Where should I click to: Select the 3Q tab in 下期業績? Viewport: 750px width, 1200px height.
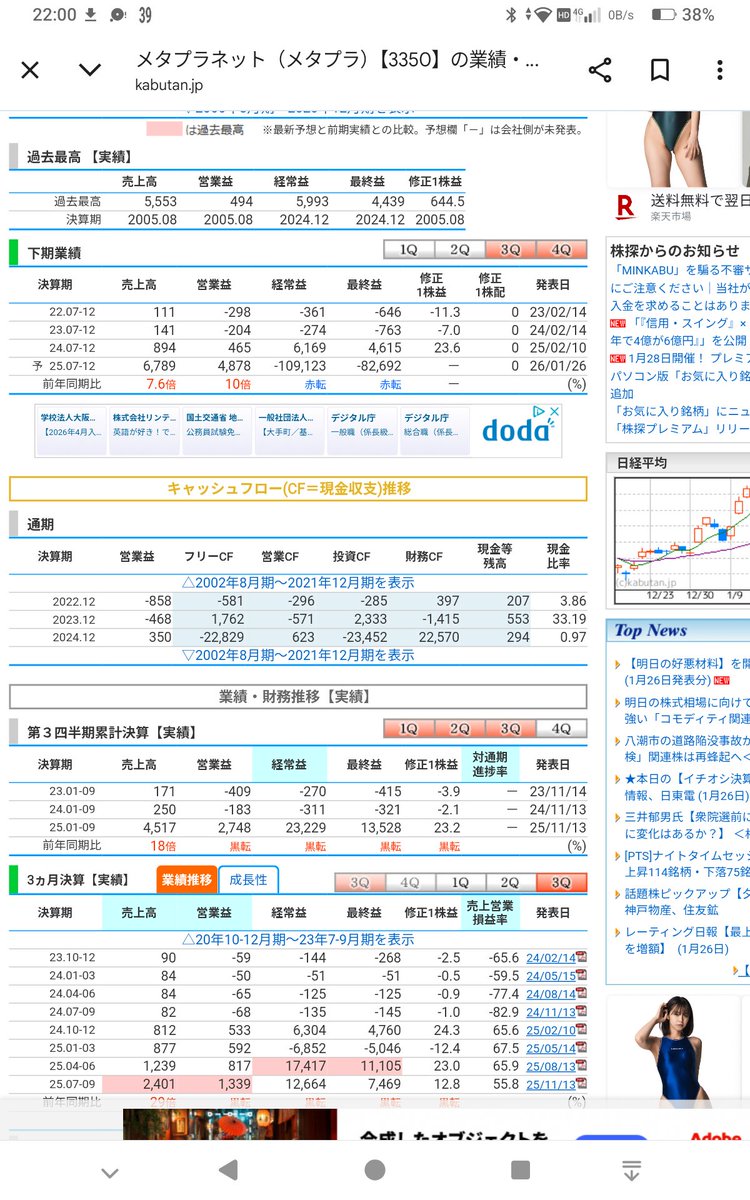click(x=510, y=250)
